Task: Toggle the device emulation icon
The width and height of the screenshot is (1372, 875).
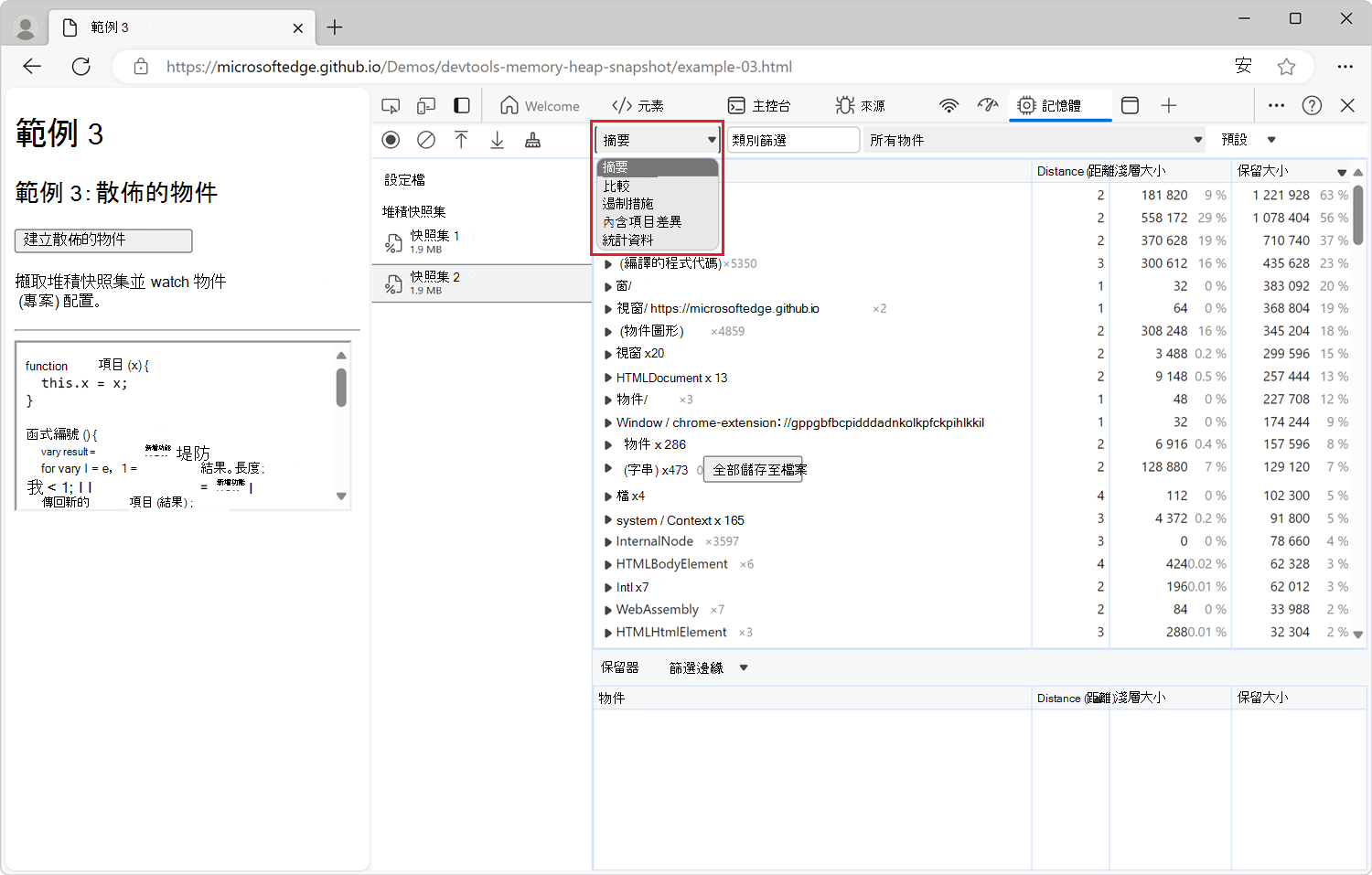Action: point(426,106)
